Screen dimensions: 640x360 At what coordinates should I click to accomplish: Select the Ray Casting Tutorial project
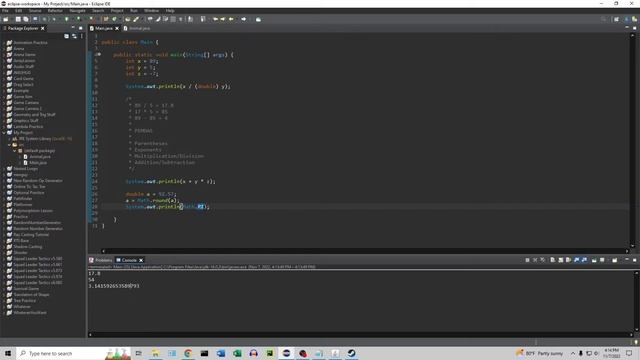31,235
